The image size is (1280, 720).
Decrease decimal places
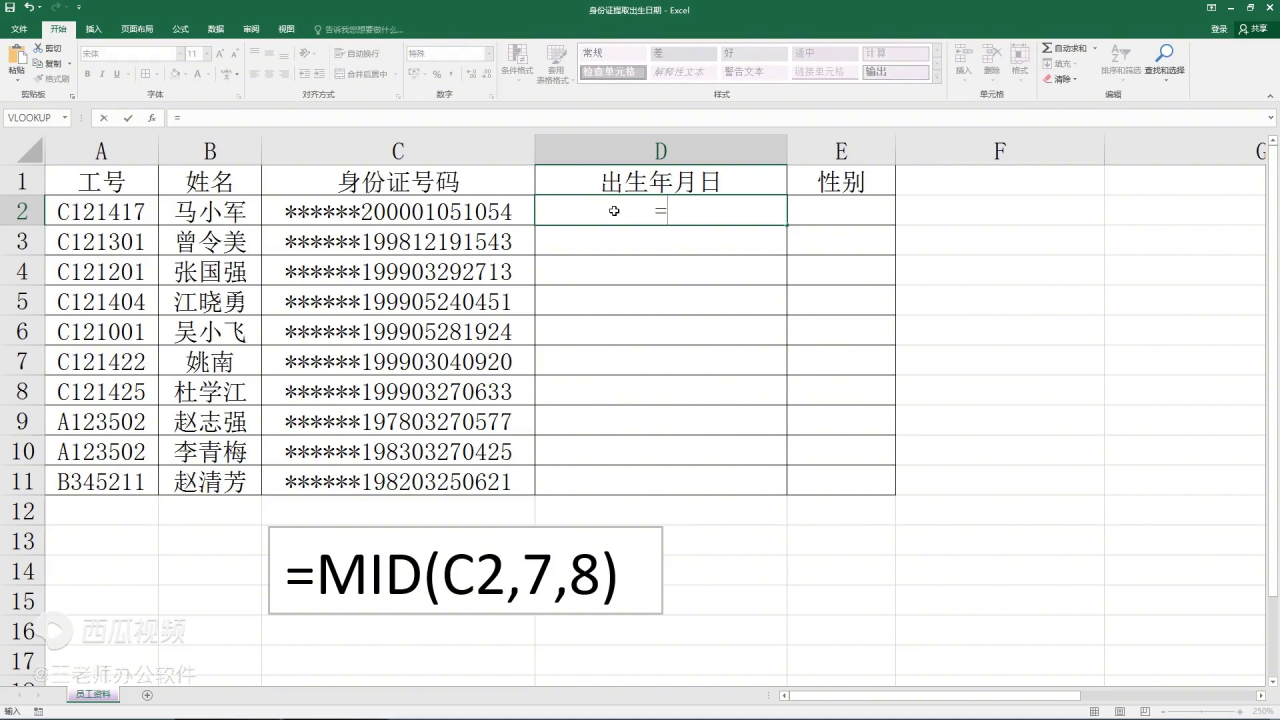click(x=486, y=74)
